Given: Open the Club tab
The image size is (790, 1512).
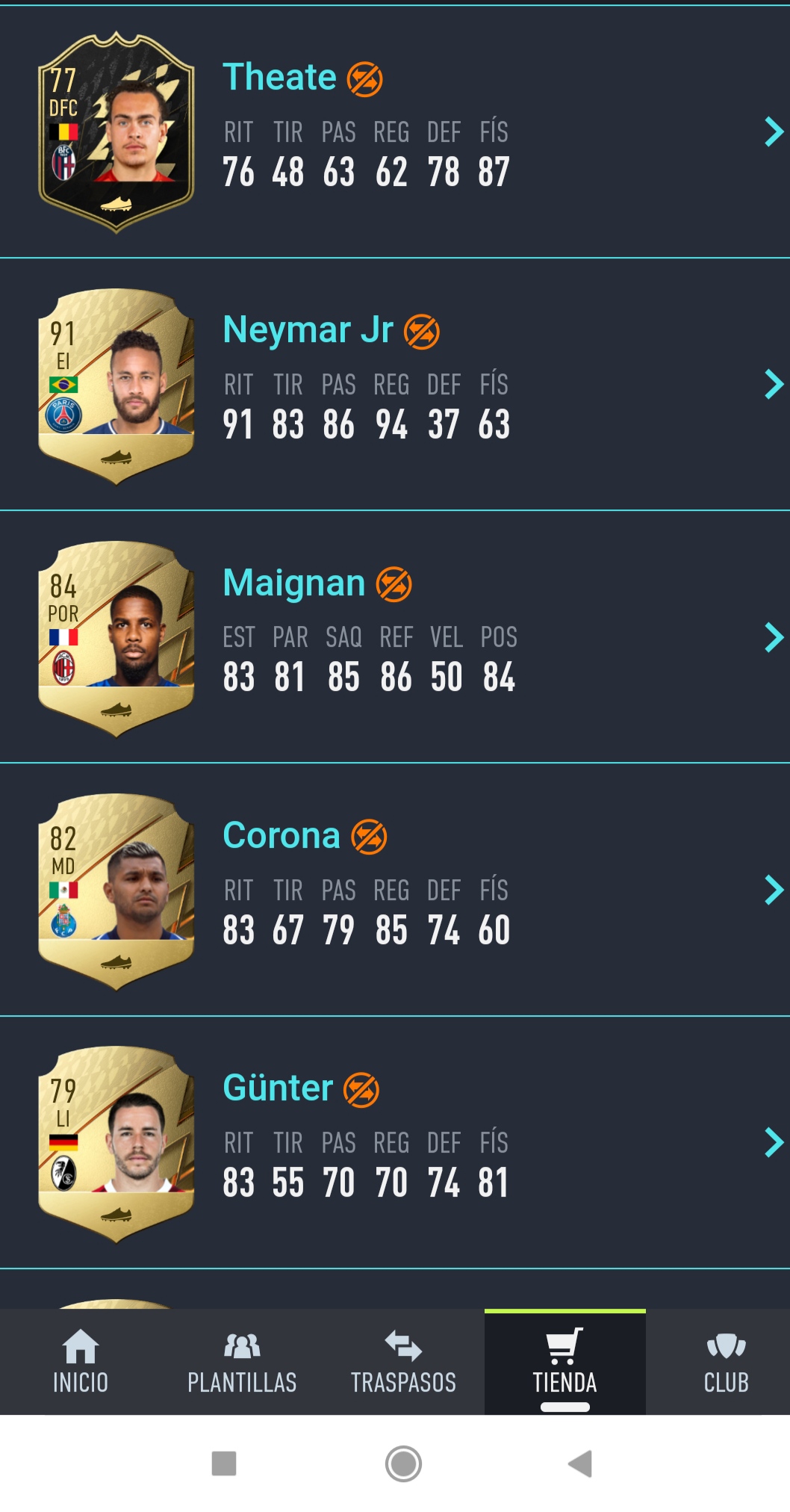Looking at the screenshot, I should click(x=726, y=1362).
